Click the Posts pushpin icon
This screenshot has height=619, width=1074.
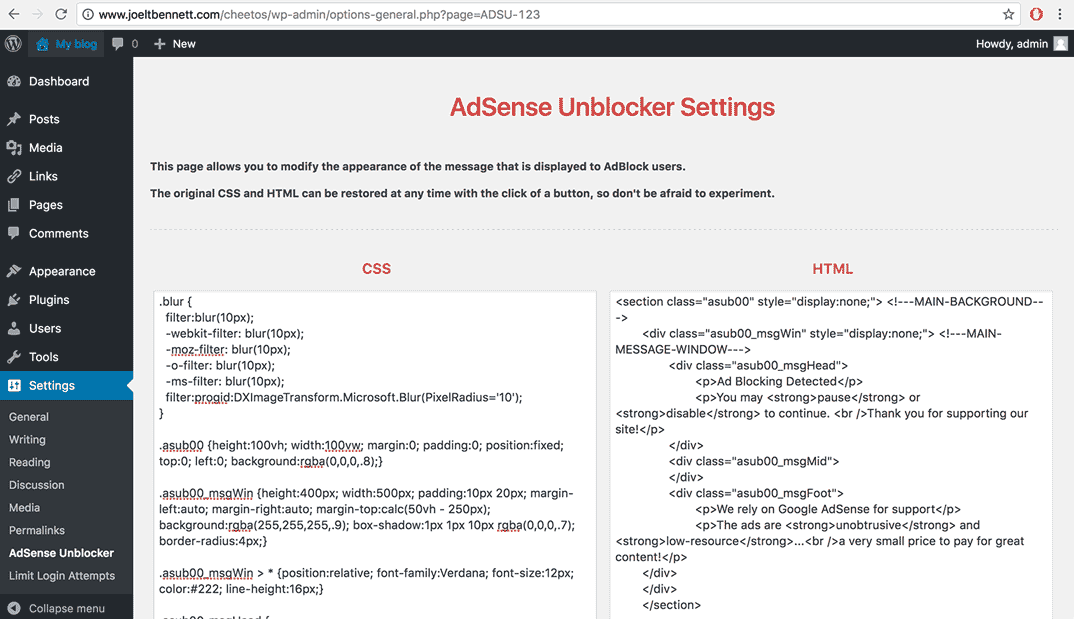click(14, 119)
